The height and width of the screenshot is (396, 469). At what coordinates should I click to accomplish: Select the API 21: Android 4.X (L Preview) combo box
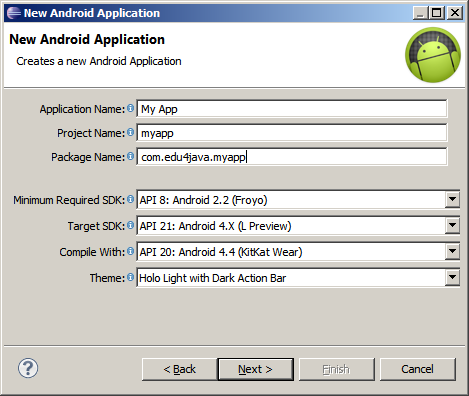pos(298,226)
